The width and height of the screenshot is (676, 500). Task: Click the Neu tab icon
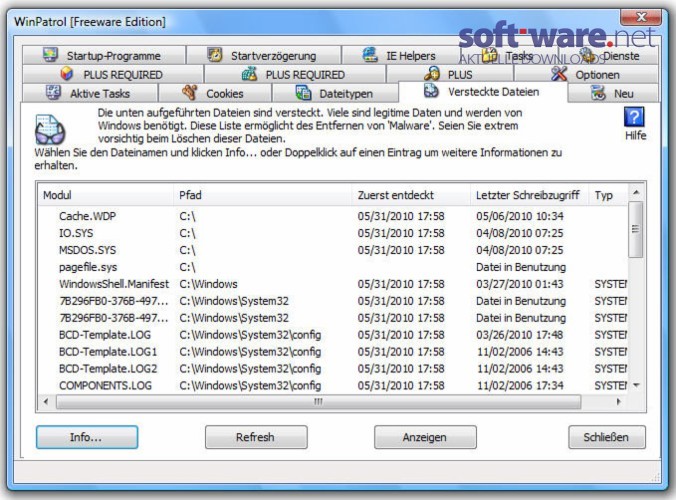(598, 93)
